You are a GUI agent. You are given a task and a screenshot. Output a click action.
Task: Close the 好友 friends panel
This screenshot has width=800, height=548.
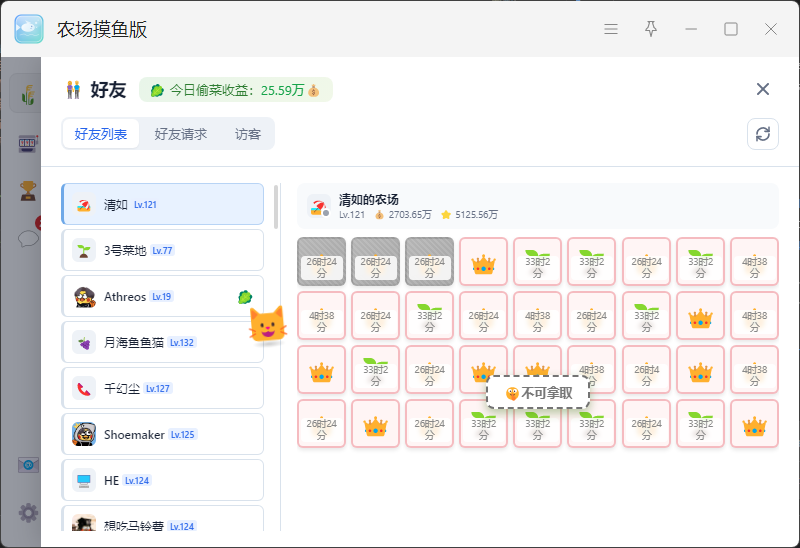tap(763, 89)
